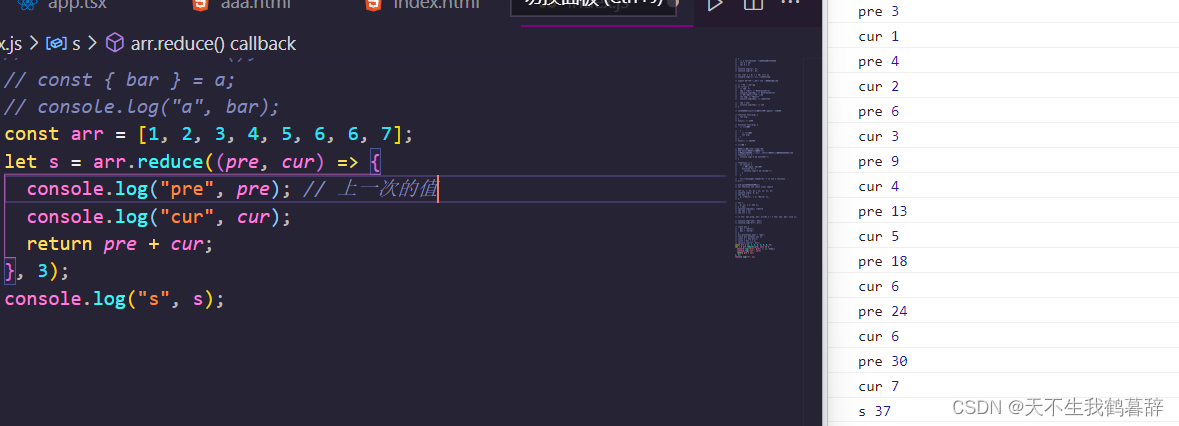Click the console.log("cur", cur) line

click(159, 216)
